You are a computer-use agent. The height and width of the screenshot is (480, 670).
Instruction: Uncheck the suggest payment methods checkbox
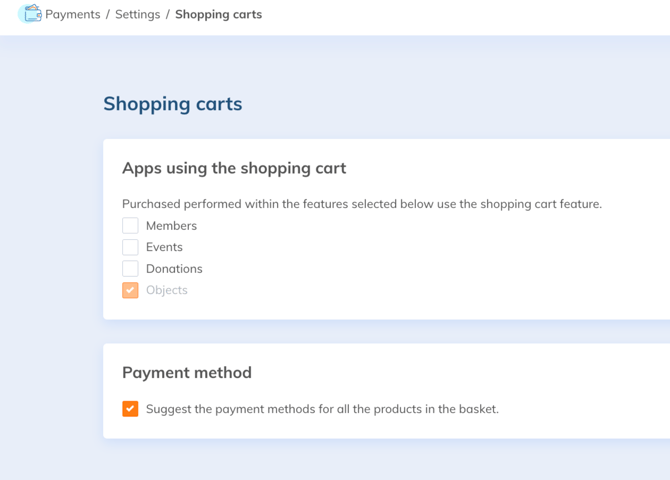pos(130,409)
